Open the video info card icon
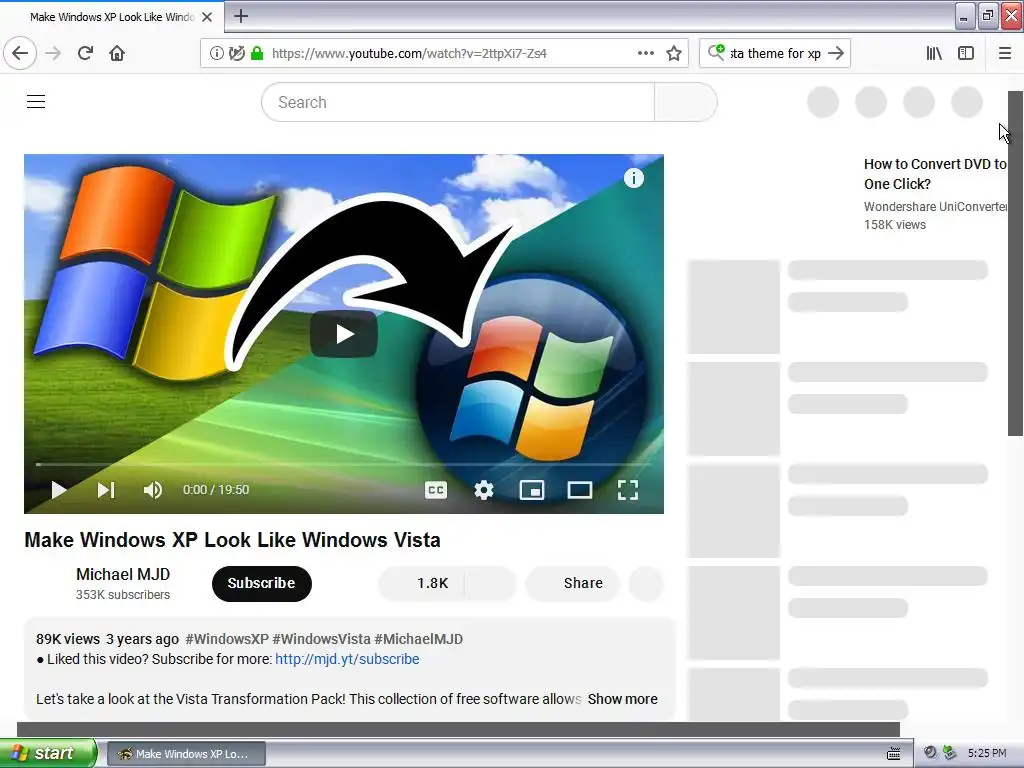The image size is (1024, 768). (633, 178)
